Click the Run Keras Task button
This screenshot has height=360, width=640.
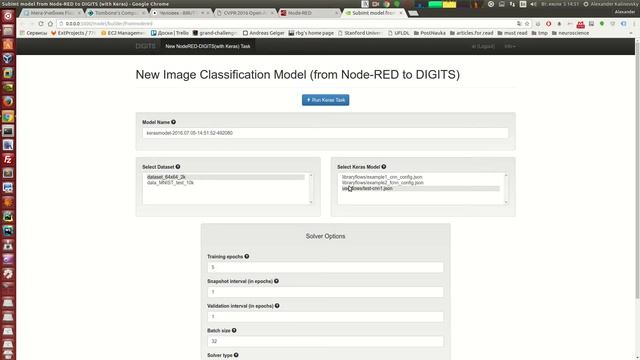pos(325,100)
